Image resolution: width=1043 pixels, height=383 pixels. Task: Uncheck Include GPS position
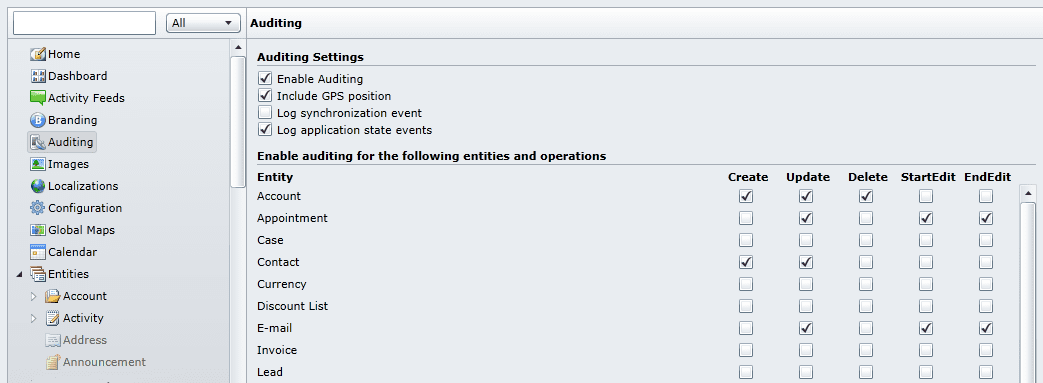point(265,96)
